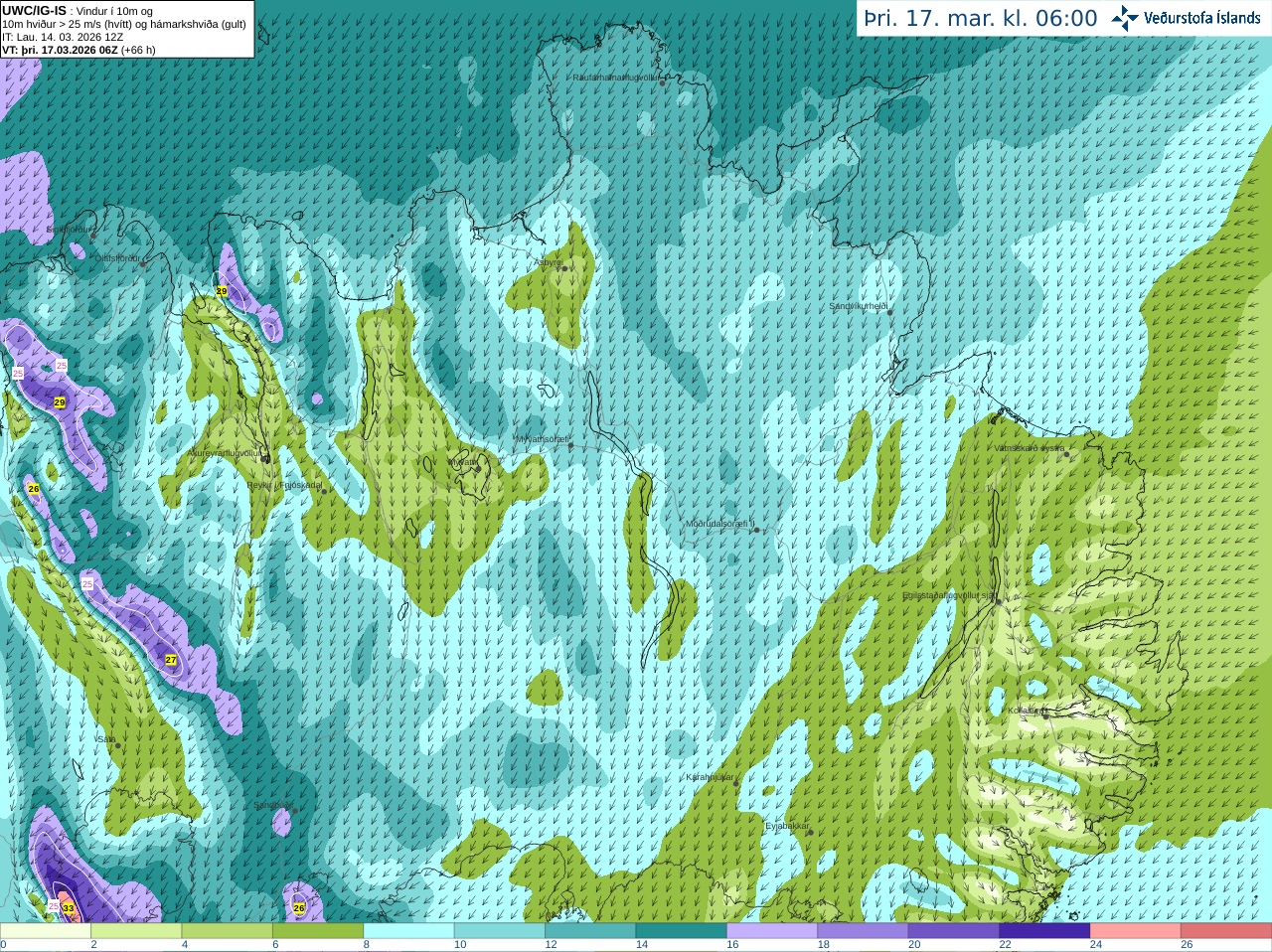This screenshot has height=952, width=1272.
Task: Click the Sandbúðir station label
Action: 273,805
